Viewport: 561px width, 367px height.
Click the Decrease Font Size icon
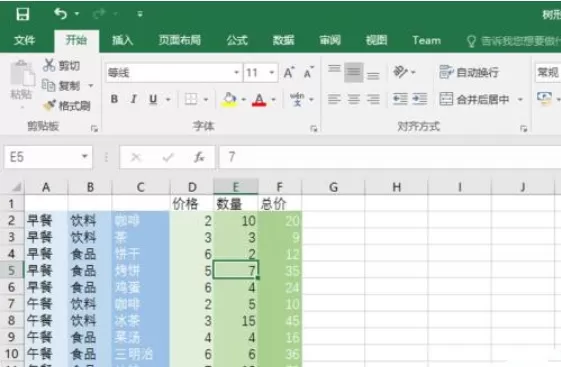click(309, 73)
